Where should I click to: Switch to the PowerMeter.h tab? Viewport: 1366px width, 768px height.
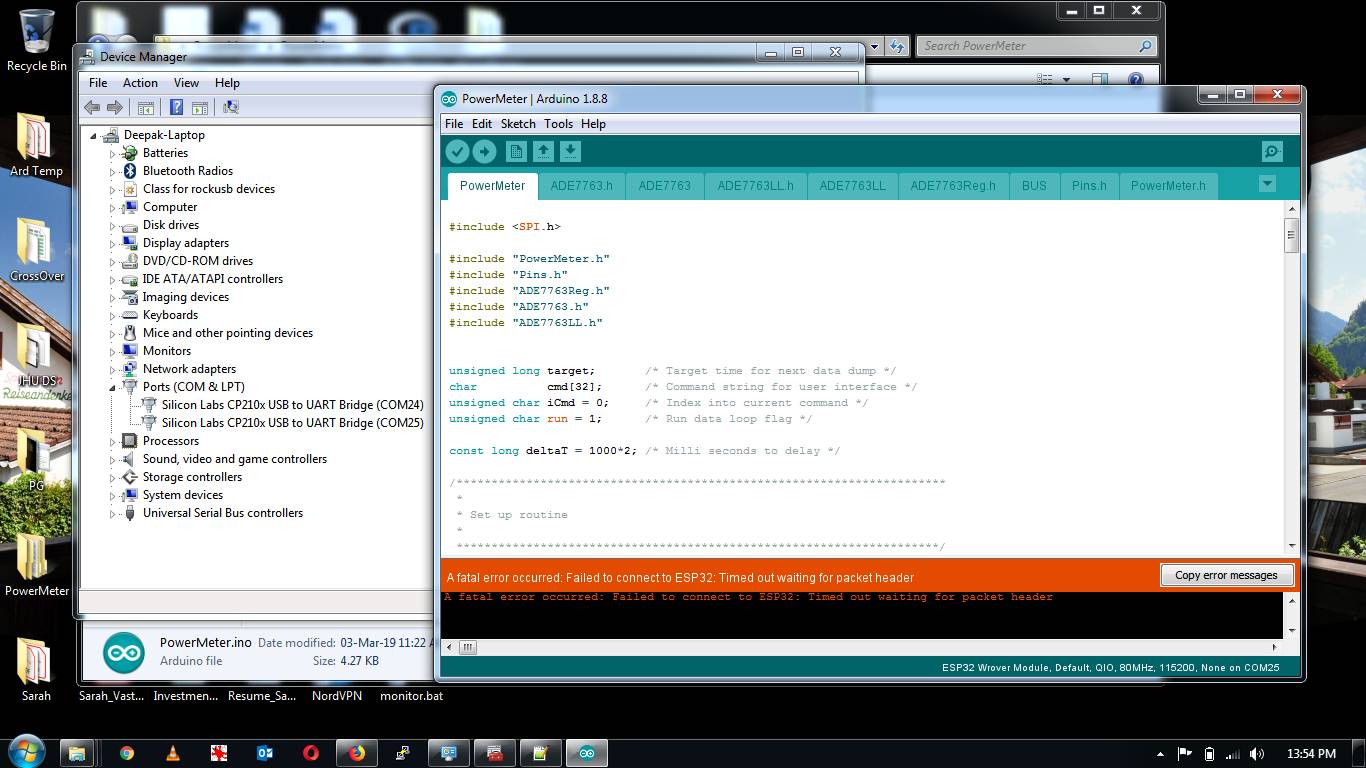point(1168,185)
